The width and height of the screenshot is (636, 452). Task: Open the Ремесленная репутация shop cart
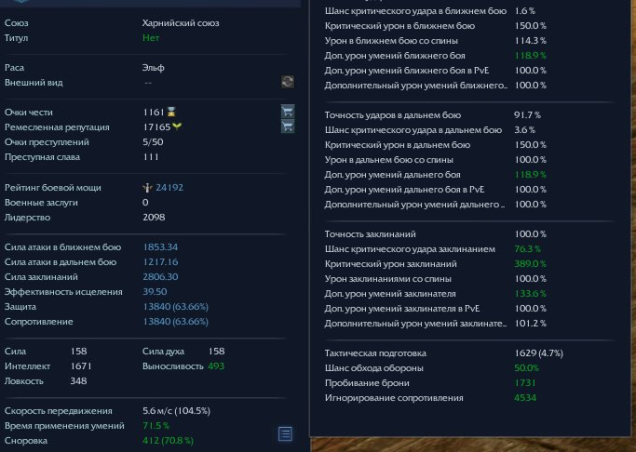pyautogui.click(x=288, y=127)
